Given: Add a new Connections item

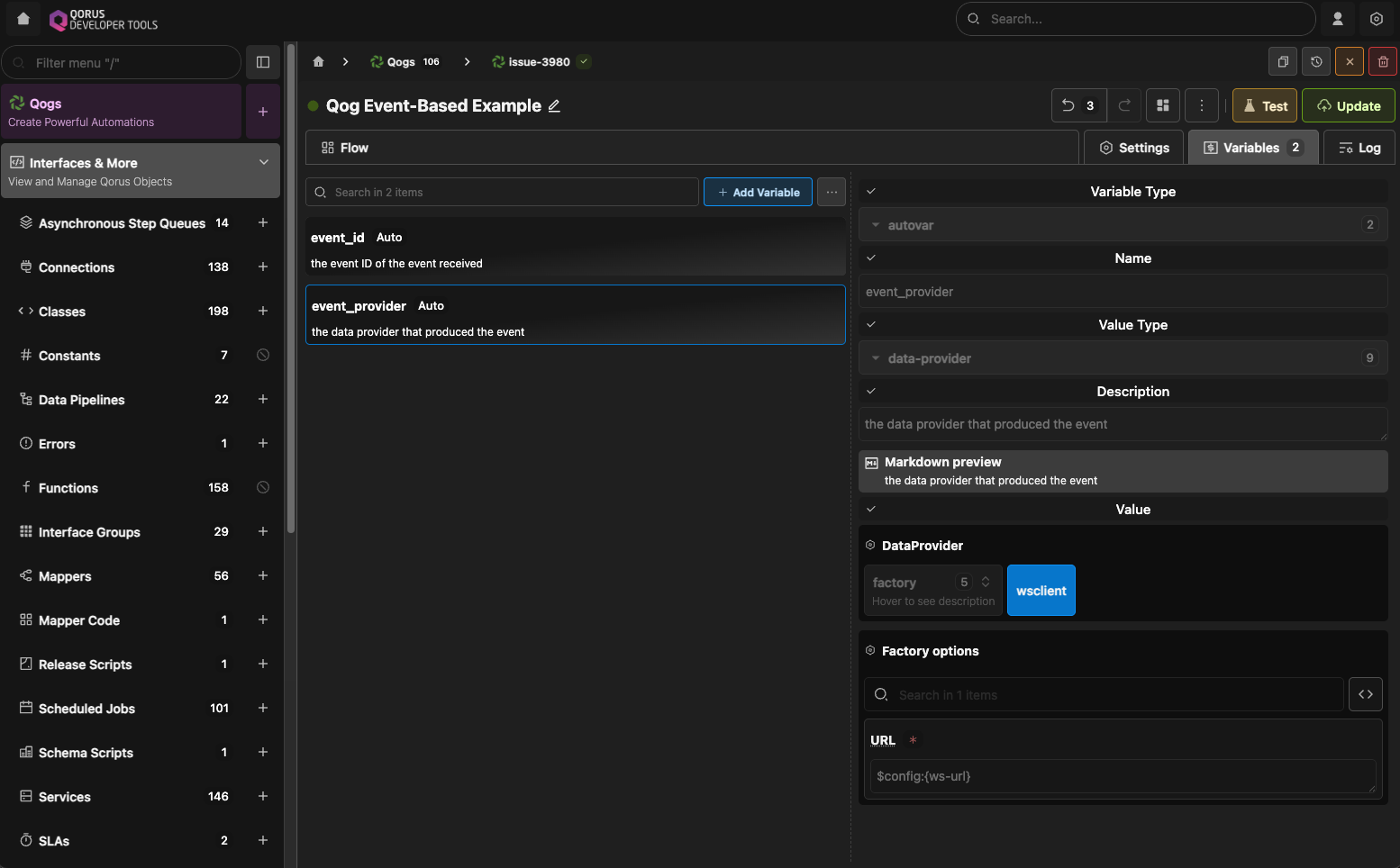Looking at the screenshot, I should (263, 267).
